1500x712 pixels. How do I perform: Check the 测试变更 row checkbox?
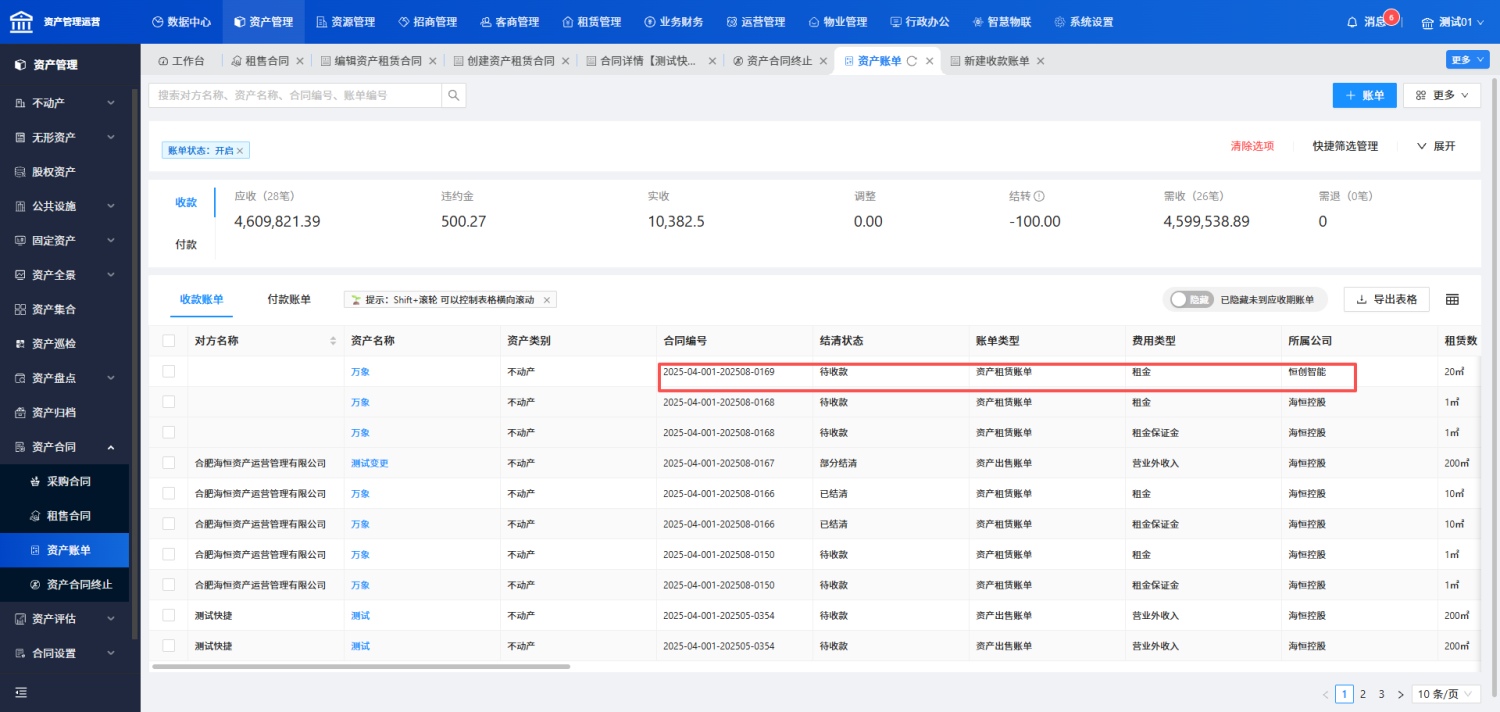(x=169, y=463)
